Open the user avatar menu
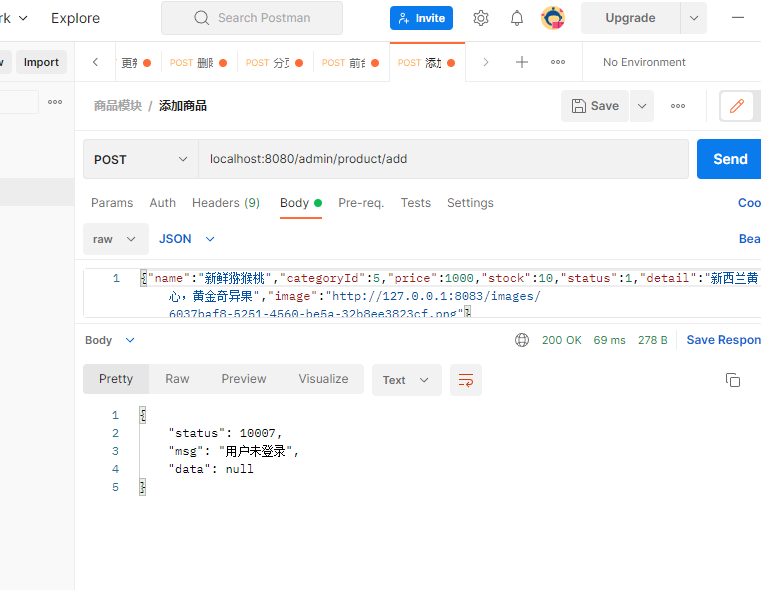Image resolution: width=761 pixels, height=590 pixels. point(553,18)
